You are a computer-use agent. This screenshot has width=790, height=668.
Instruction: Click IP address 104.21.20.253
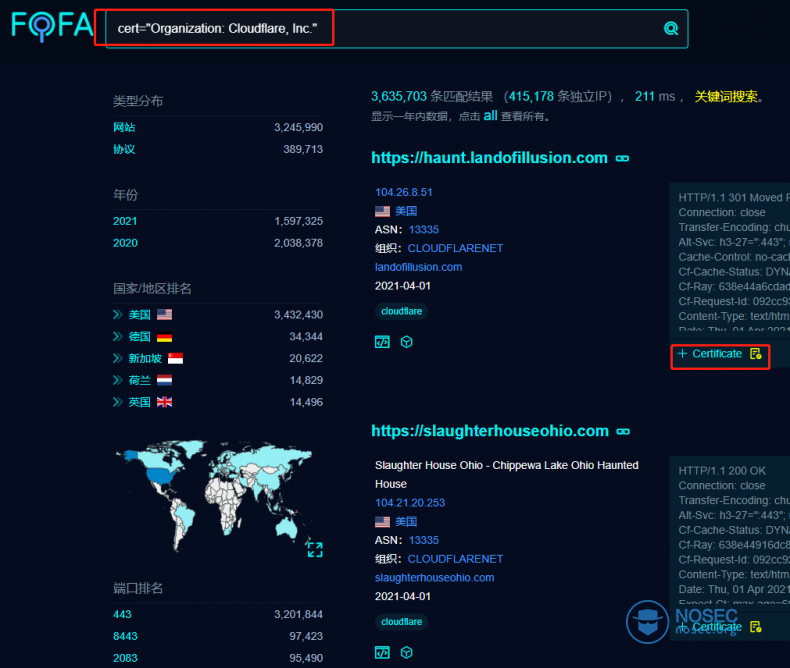tap(410, 503)
